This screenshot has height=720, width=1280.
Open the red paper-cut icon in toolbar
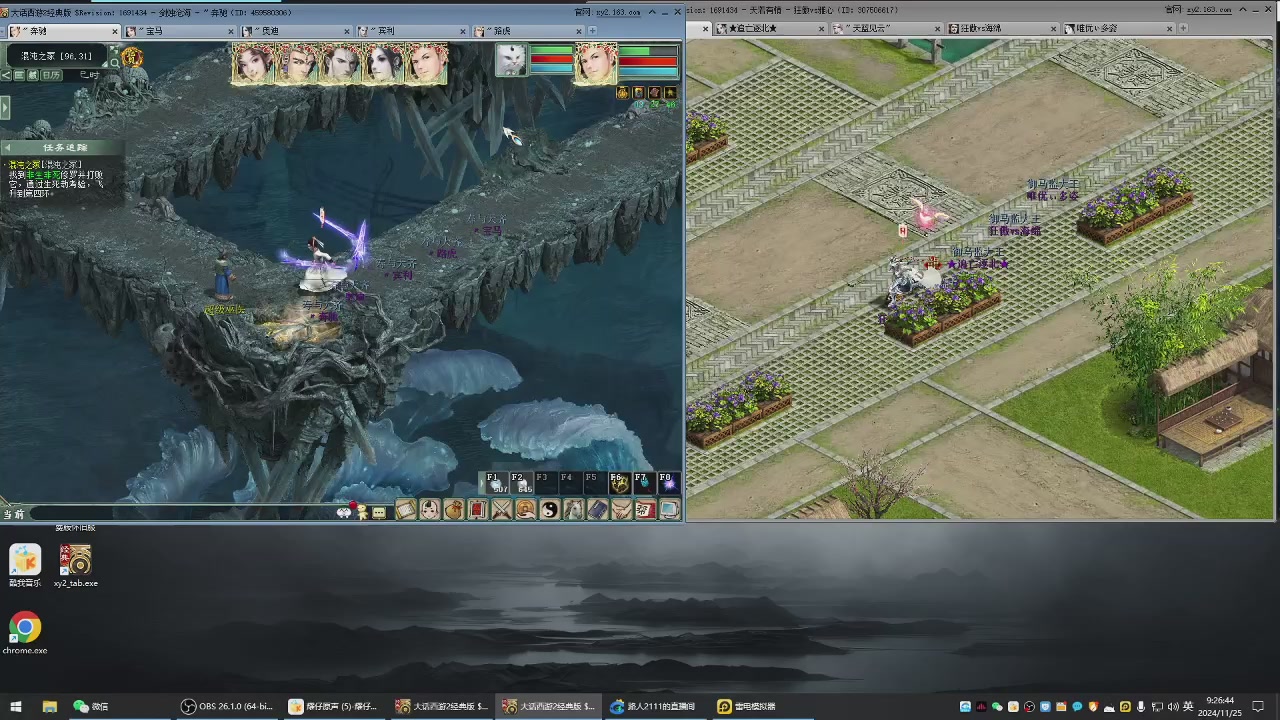coord(646,510)
